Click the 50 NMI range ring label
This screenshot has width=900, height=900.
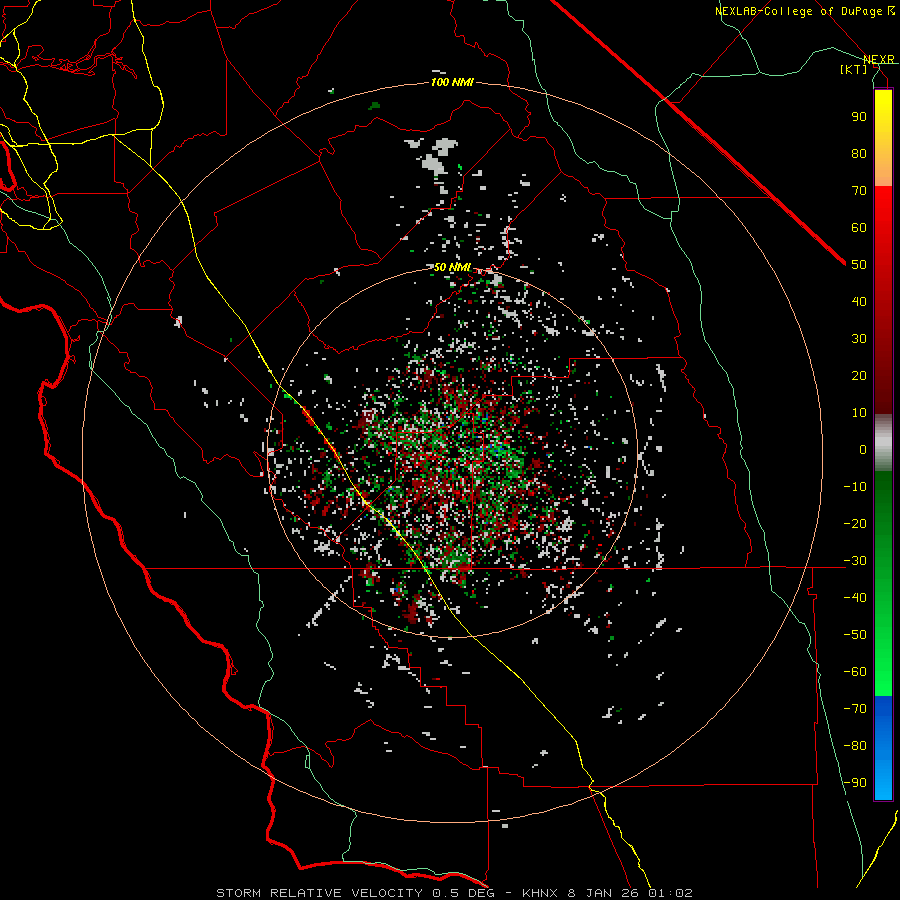point(452,267)
